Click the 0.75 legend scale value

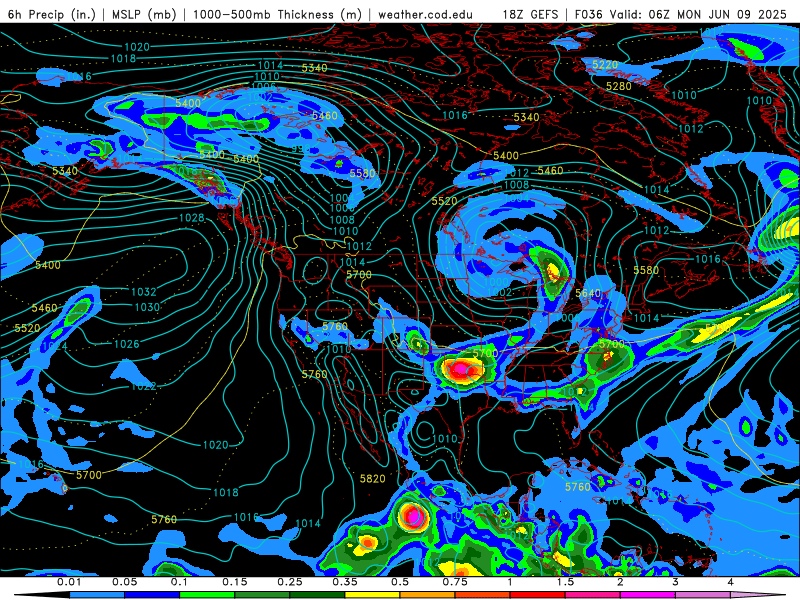(455, 582)
